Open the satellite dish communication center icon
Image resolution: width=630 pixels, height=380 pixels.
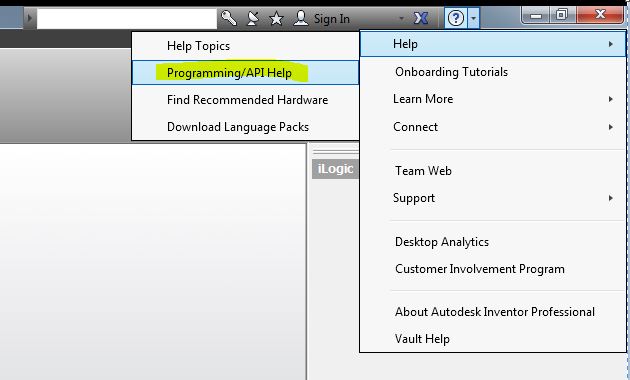[253, 18]
